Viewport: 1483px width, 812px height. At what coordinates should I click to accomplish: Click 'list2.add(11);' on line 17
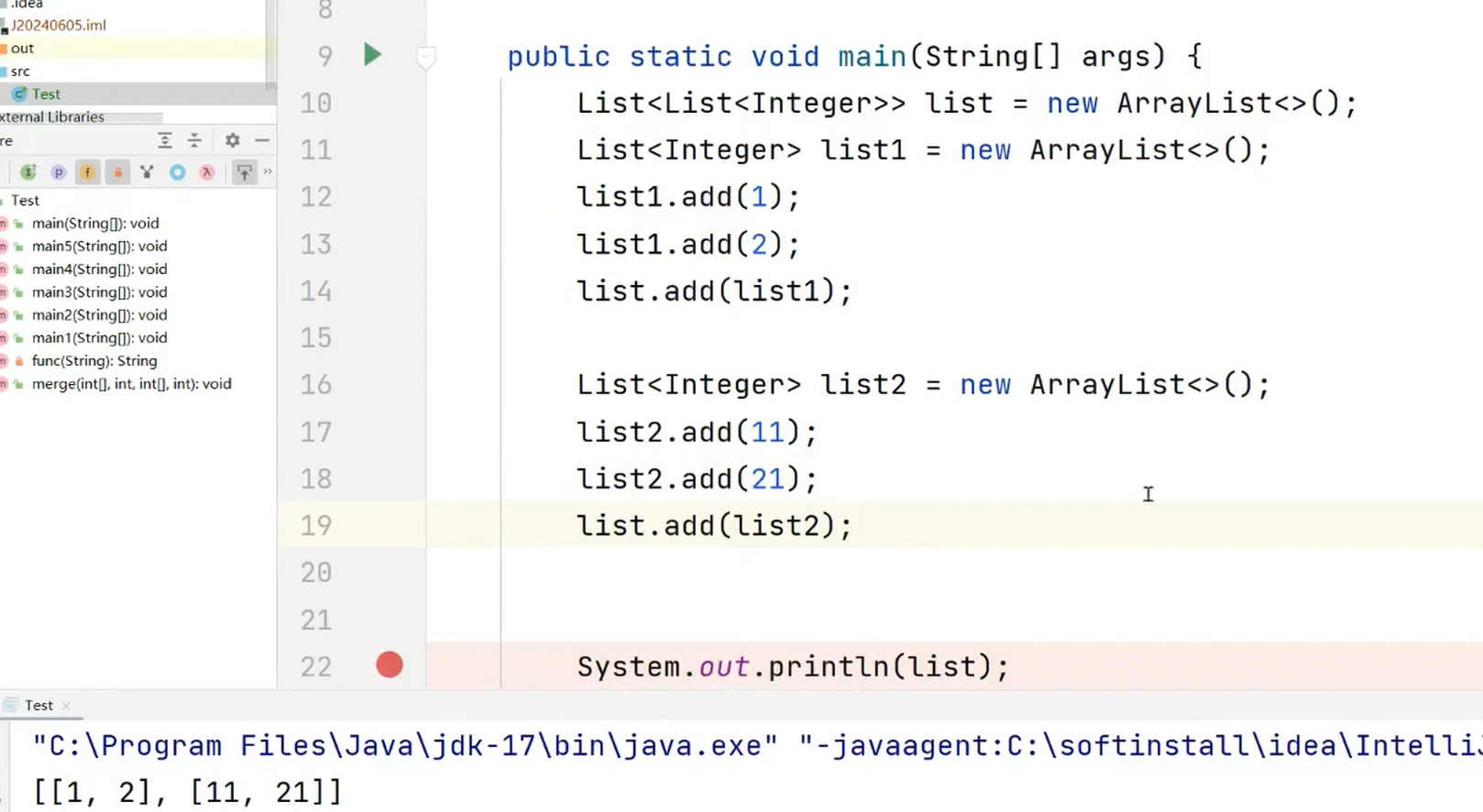[x=697, y=432]
